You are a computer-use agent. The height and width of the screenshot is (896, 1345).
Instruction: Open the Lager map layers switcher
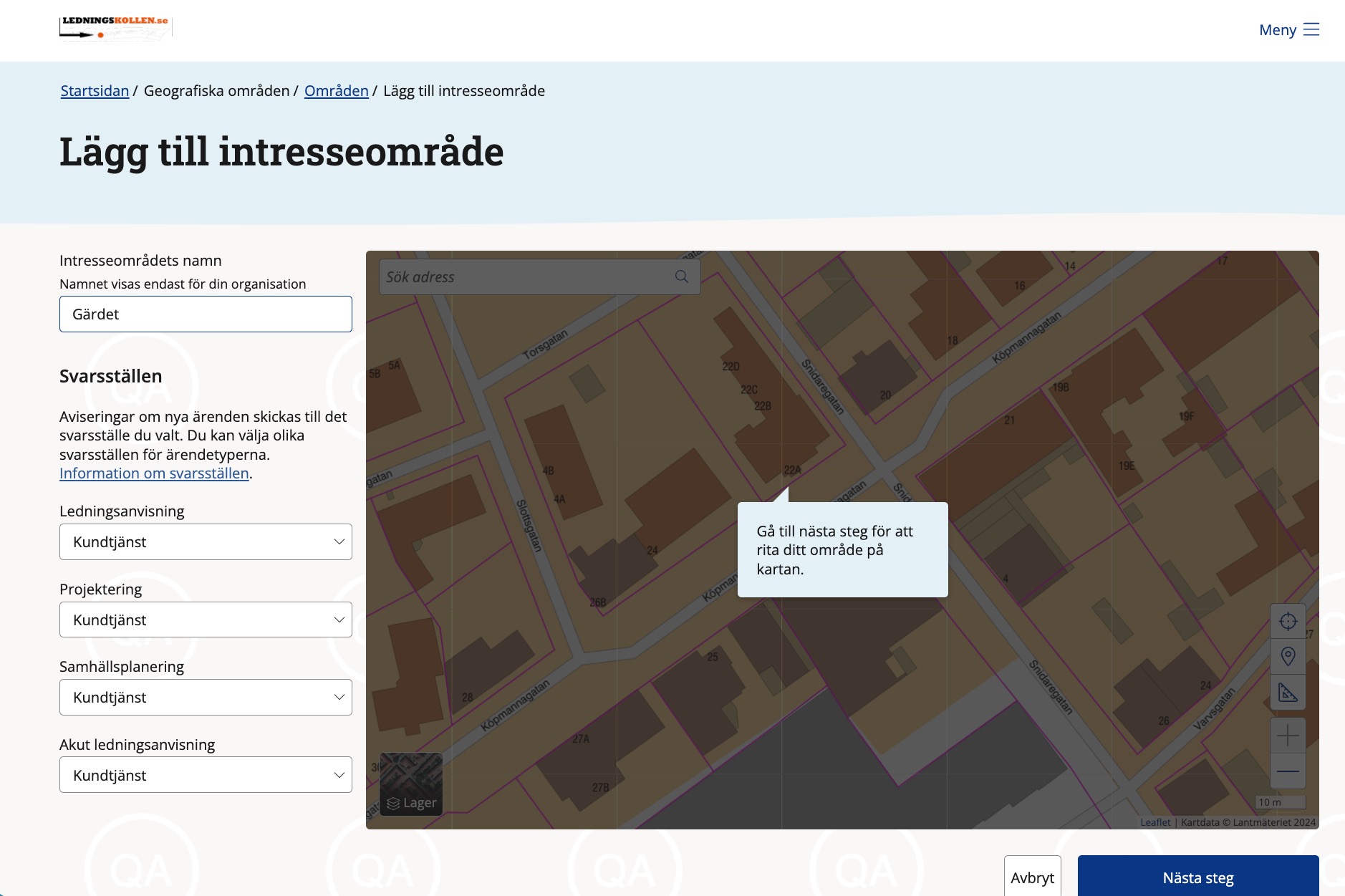pos(411,784)
